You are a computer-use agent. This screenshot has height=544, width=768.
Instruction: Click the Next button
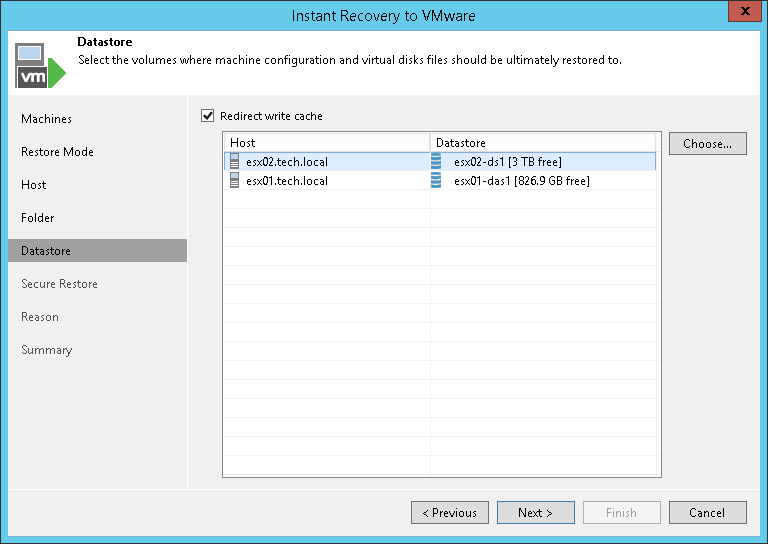click(x=535, y=513)
